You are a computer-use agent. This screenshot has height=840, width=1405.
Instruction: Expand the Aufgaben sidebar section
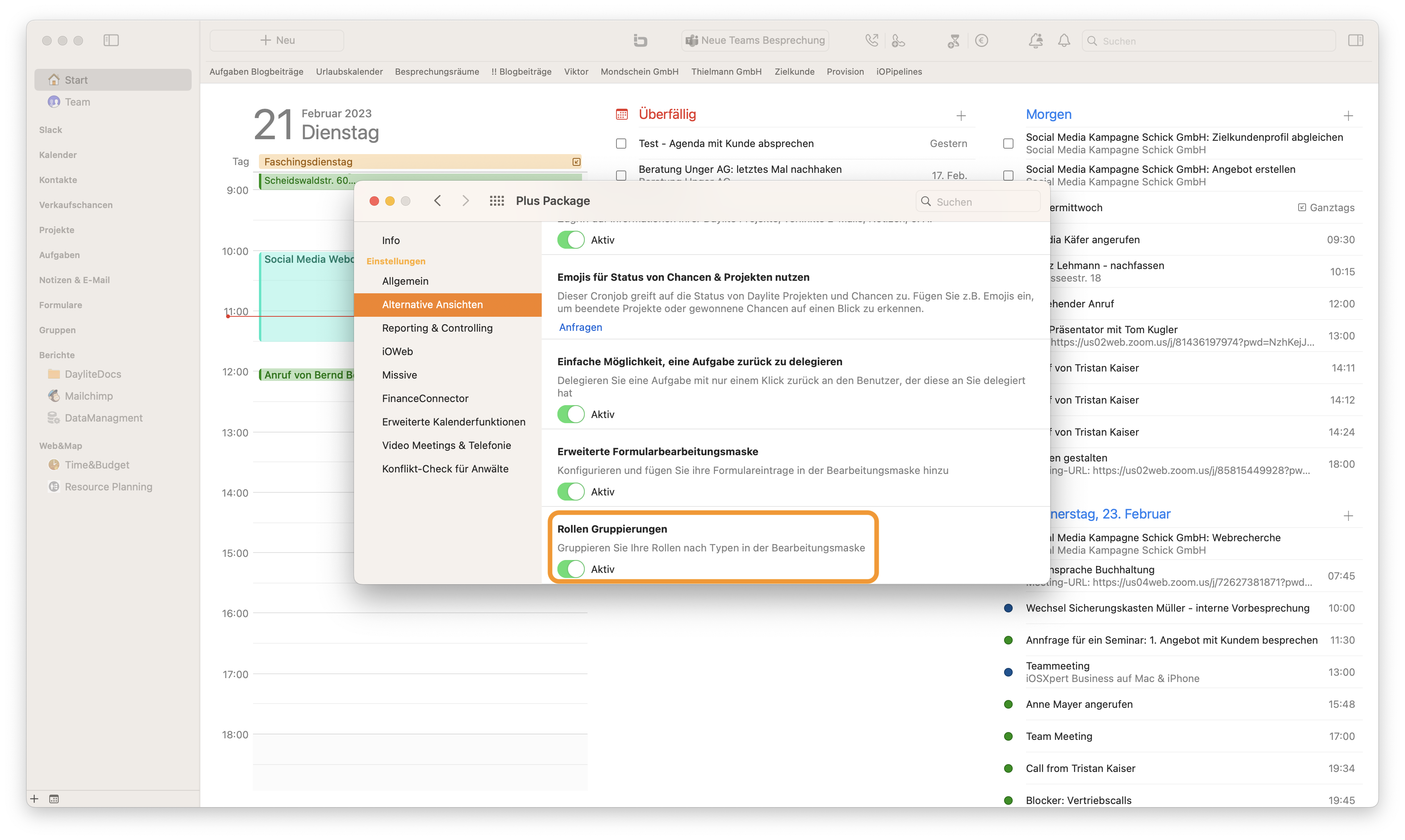click(59, 255)
